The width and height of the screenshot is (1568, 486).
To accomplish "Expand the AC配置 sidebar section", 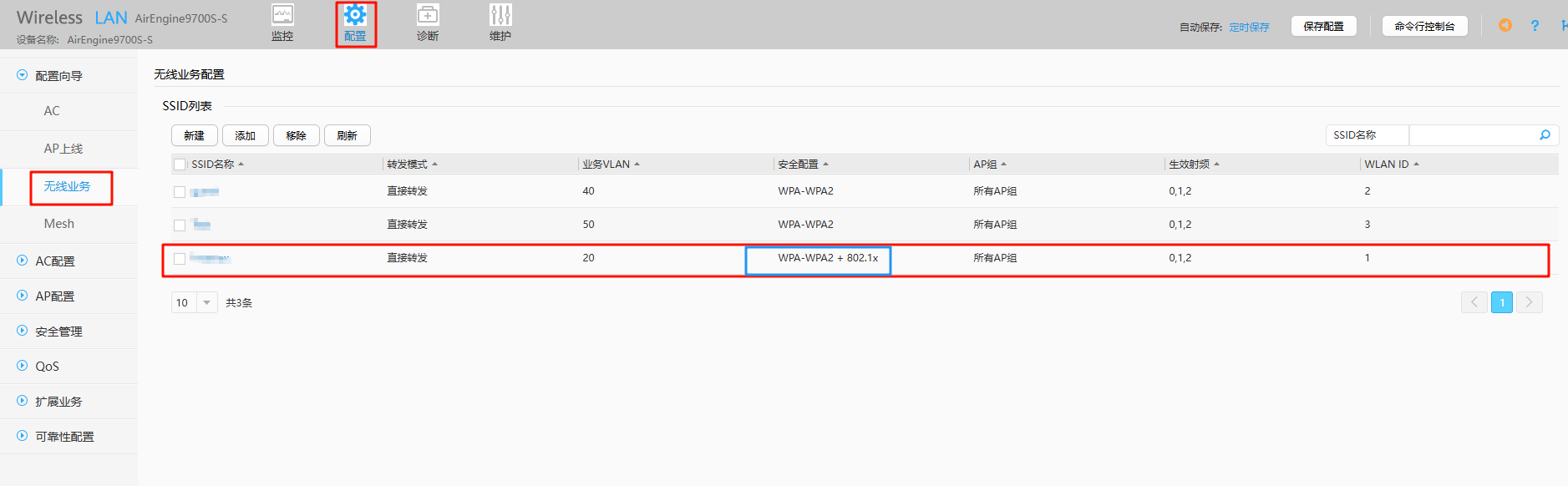I will pyautogui.click(x=55, y=261).
